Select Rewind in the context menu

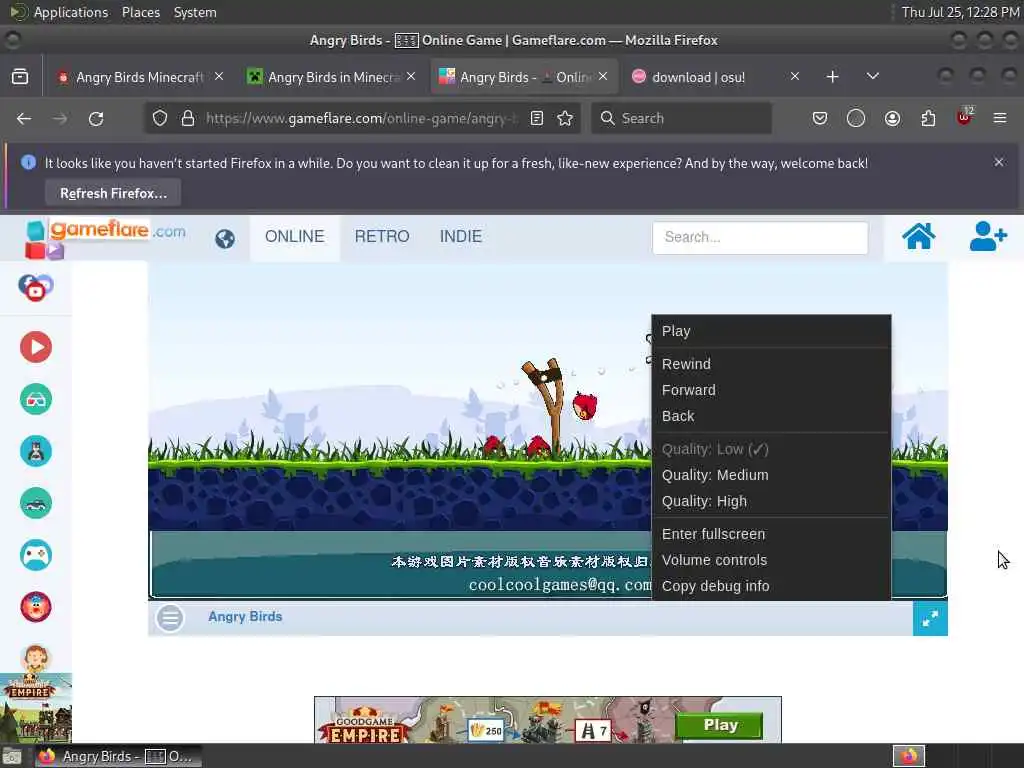(x=771, y=364)
